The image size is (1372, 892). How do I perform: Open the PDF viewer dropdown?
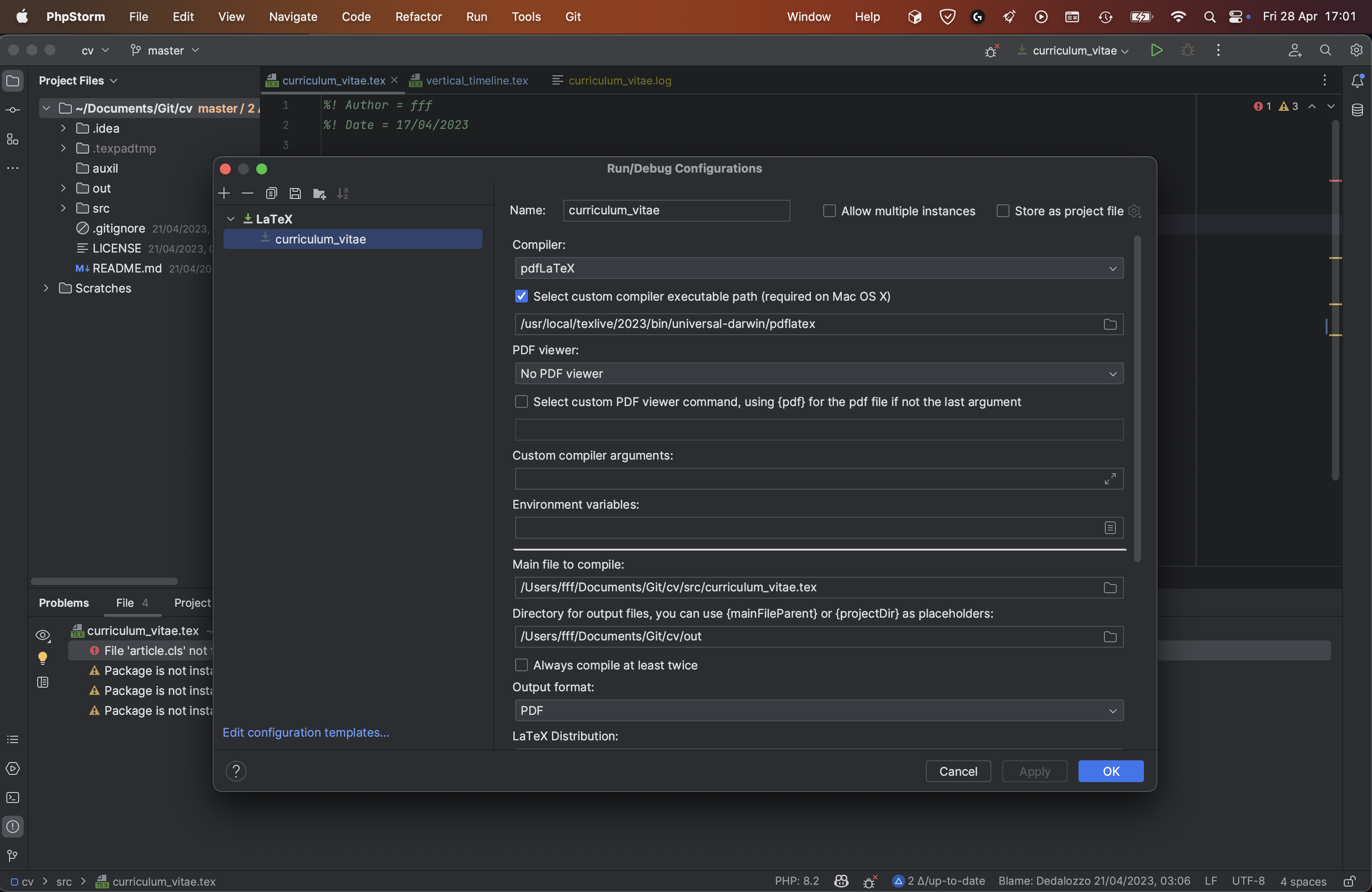[1113, 373]
